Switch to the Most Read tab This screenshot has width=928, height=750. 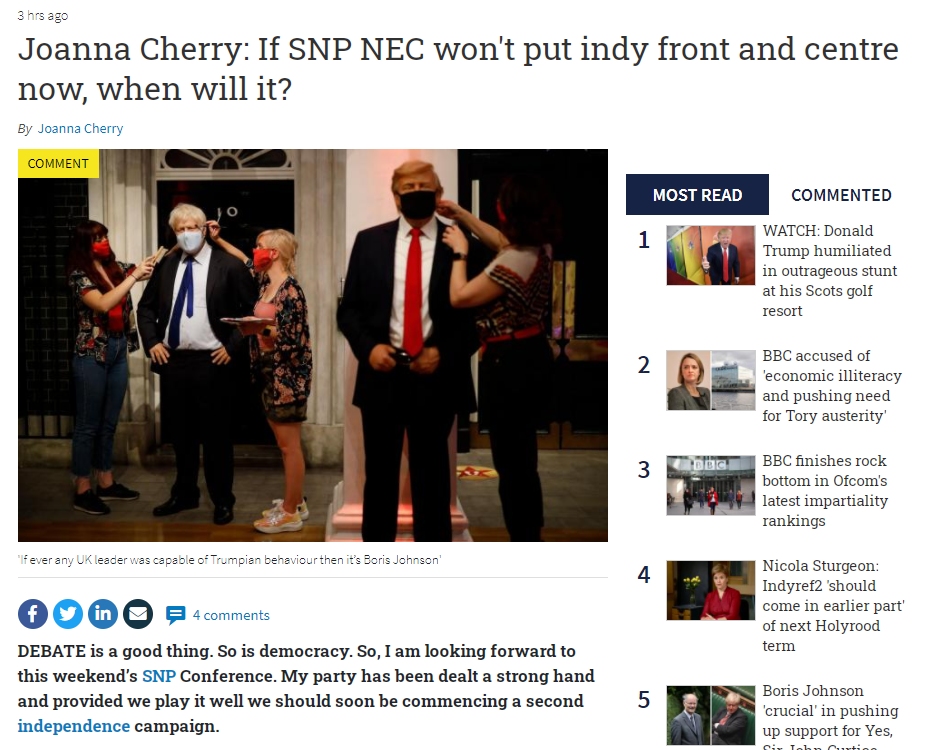pos(697,195)
